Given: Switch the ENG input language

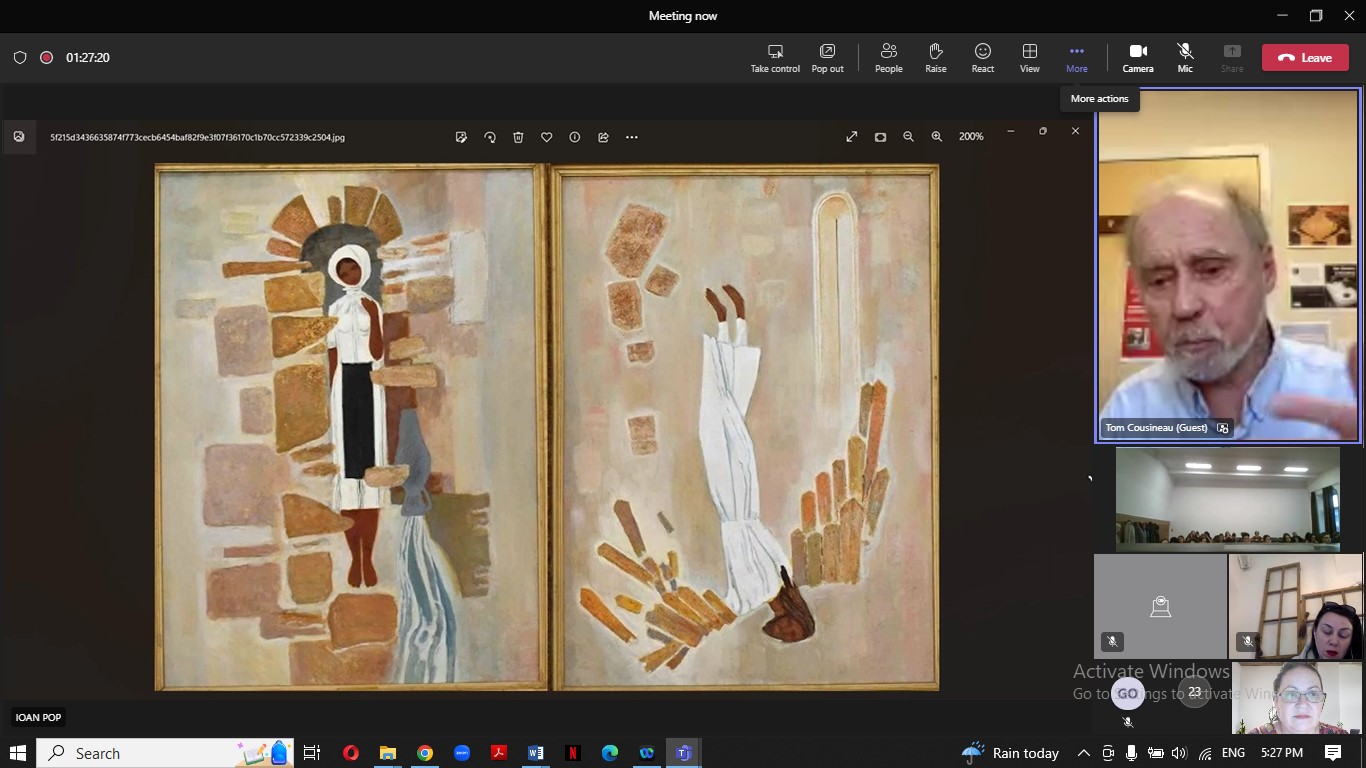Looking at the screenshot, I should (x=1233, y=753).
